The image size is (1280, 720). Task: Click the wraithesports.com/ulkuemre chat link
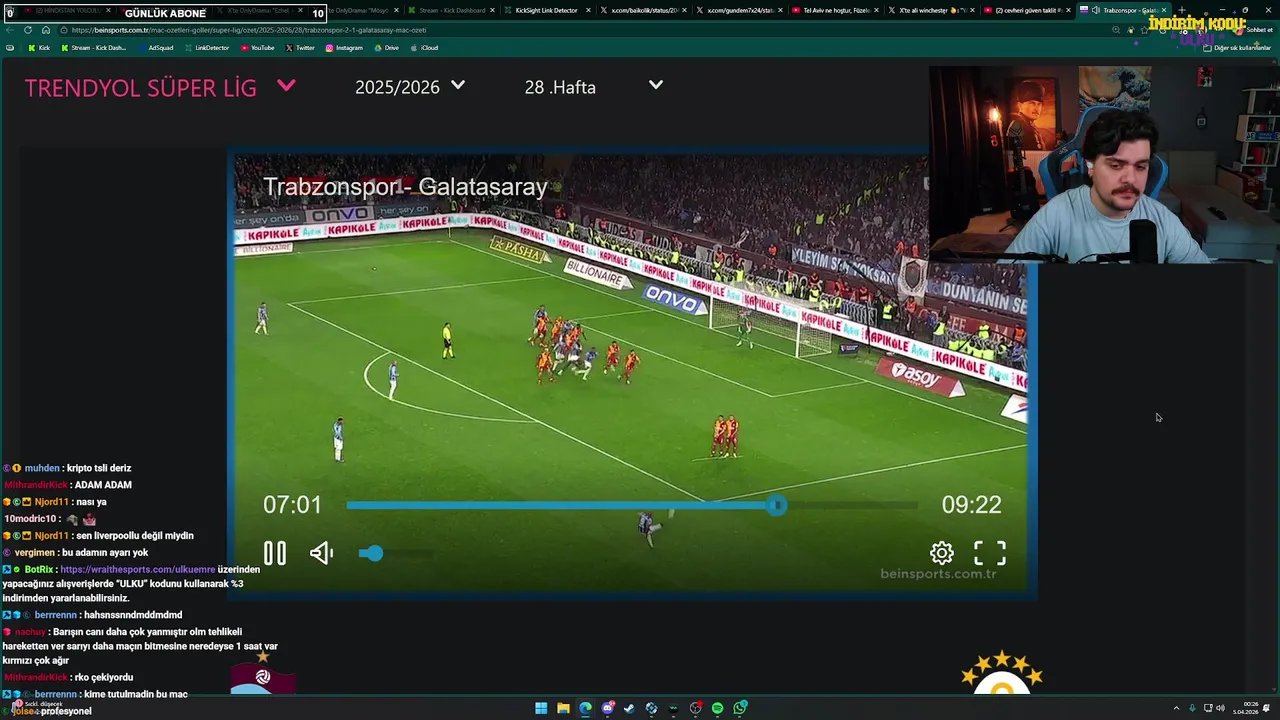pyautogui.click(x=138, y=569)
